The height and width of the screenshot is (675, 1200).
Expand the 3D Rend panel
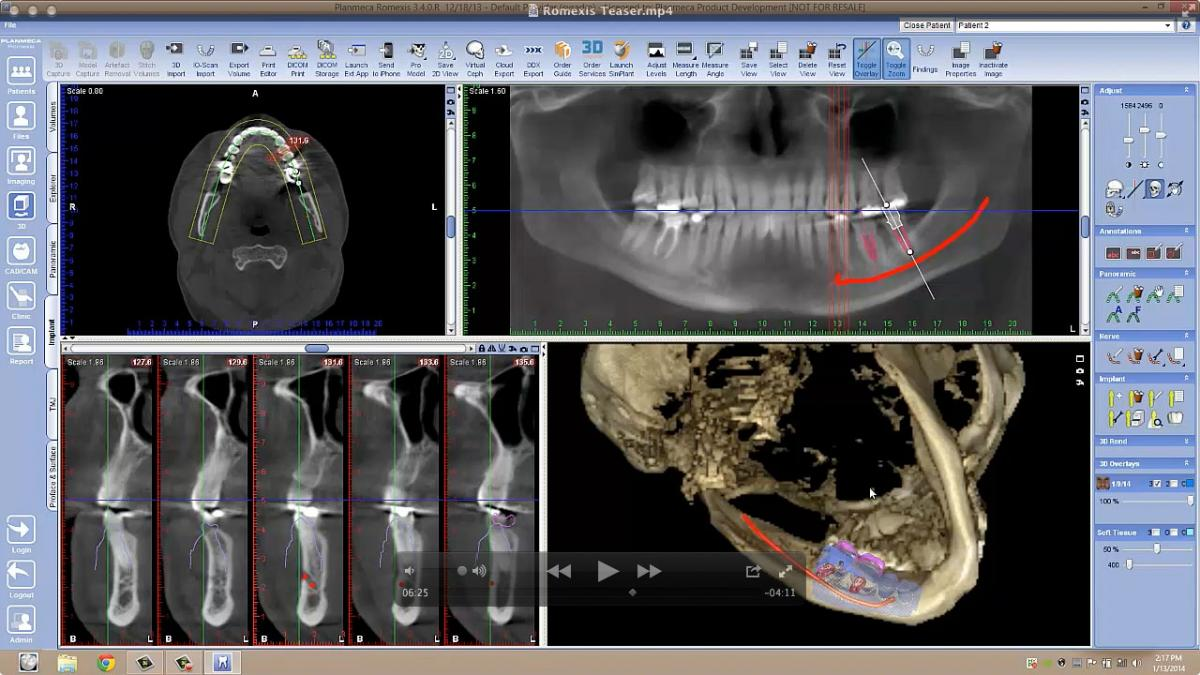tap(1187, 441)
